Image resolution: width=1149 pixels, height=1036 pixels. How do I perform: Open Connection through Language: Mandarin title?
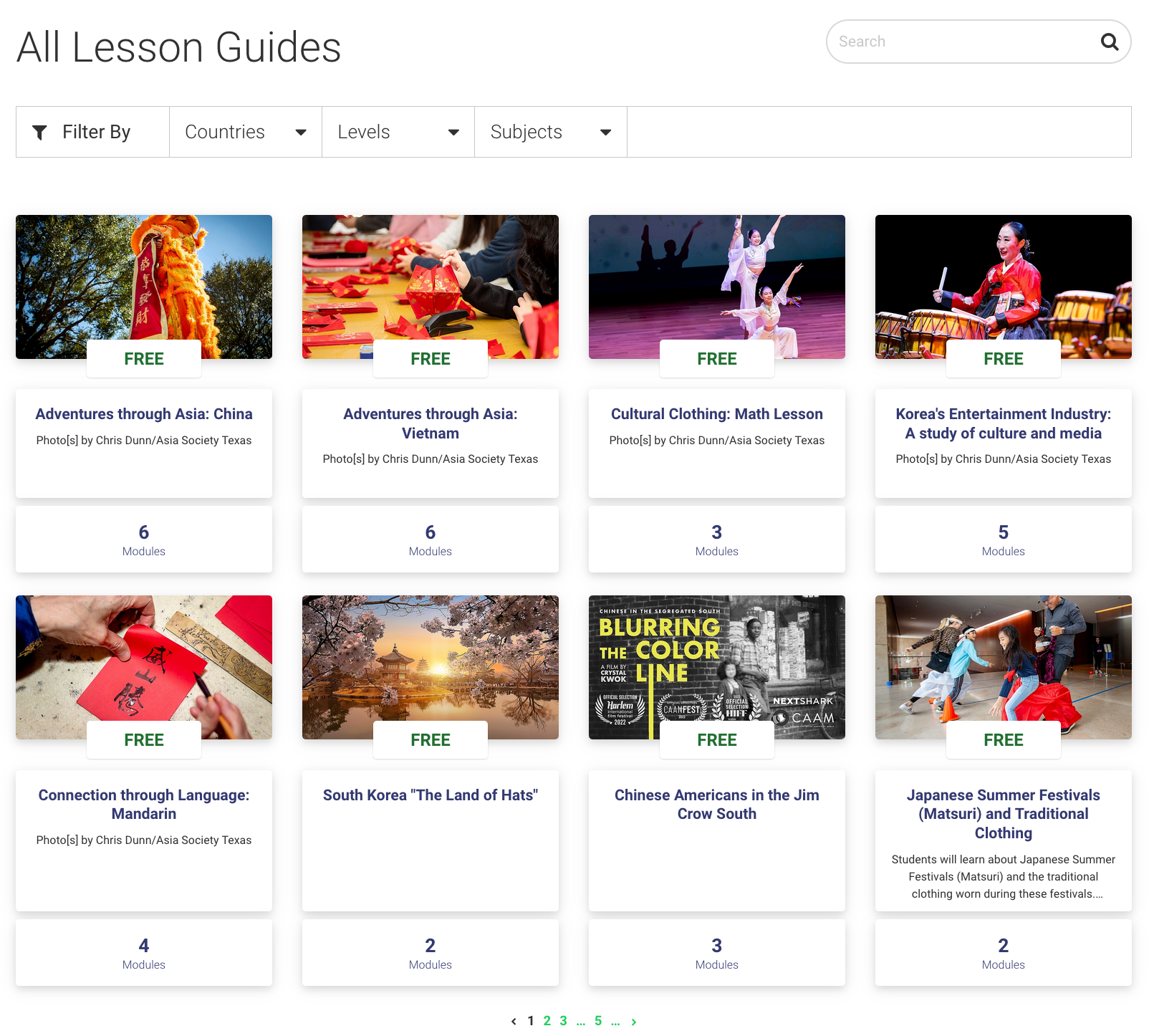pyautogui.click(x=144, y=805)
